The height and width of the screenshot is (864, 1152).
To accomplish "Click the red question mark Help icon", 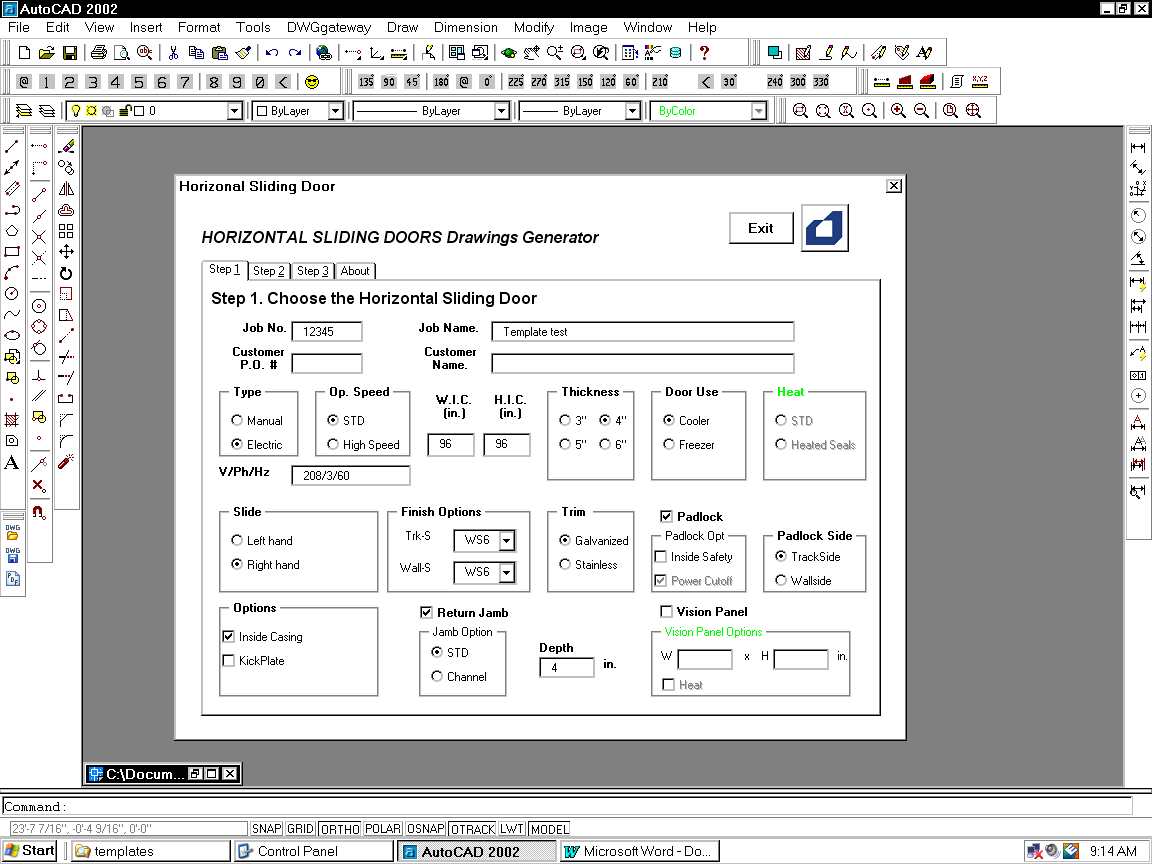I will click(x=704, y=53).
